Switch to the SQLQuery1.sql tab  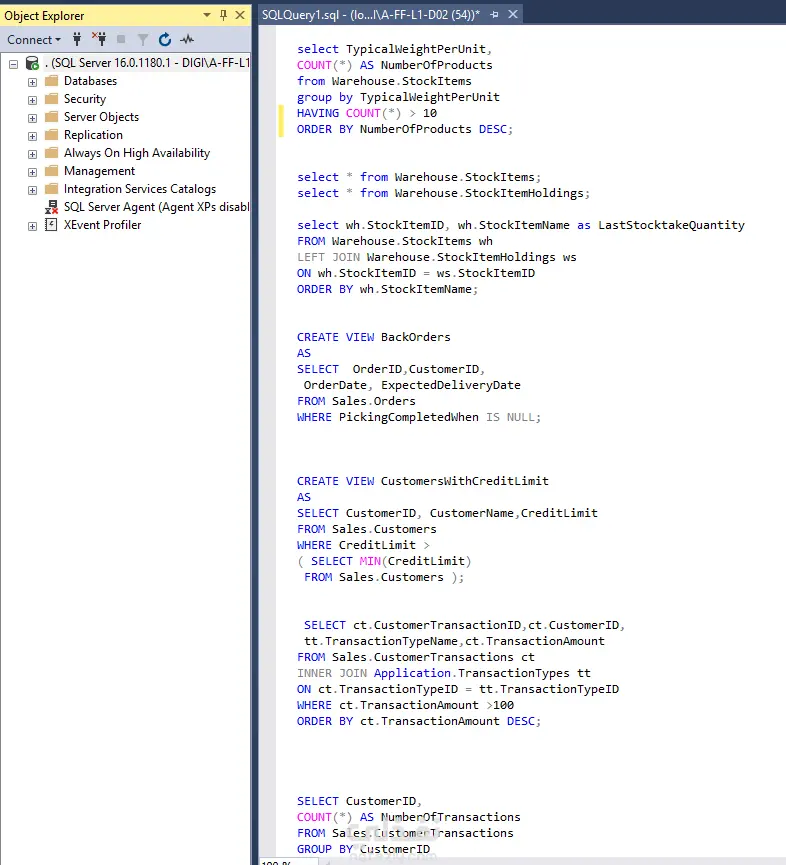(371, 15)
